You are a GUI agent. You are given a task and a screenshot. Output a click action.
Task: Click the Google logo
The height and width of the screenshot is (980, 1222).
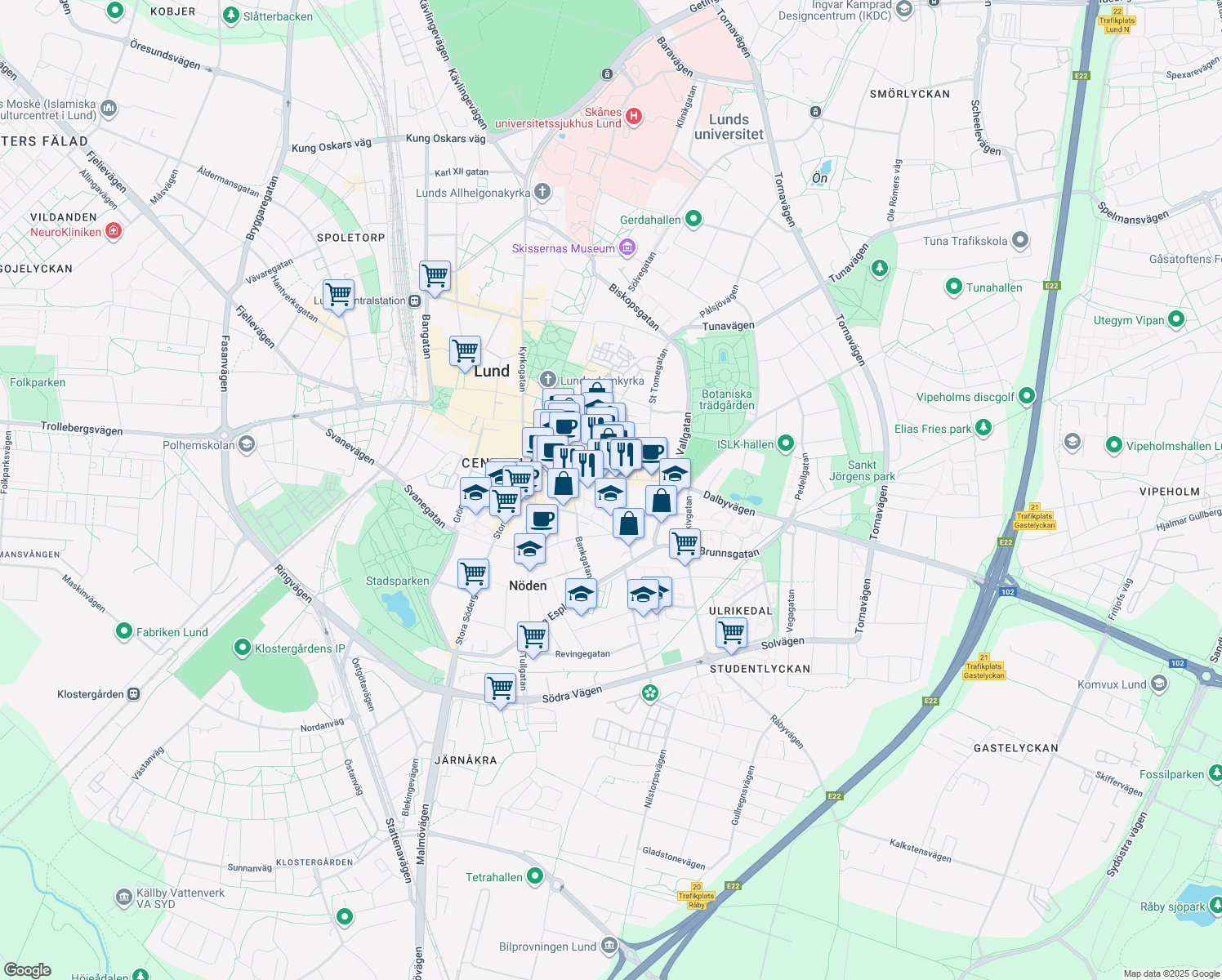(x=29, y=970)
